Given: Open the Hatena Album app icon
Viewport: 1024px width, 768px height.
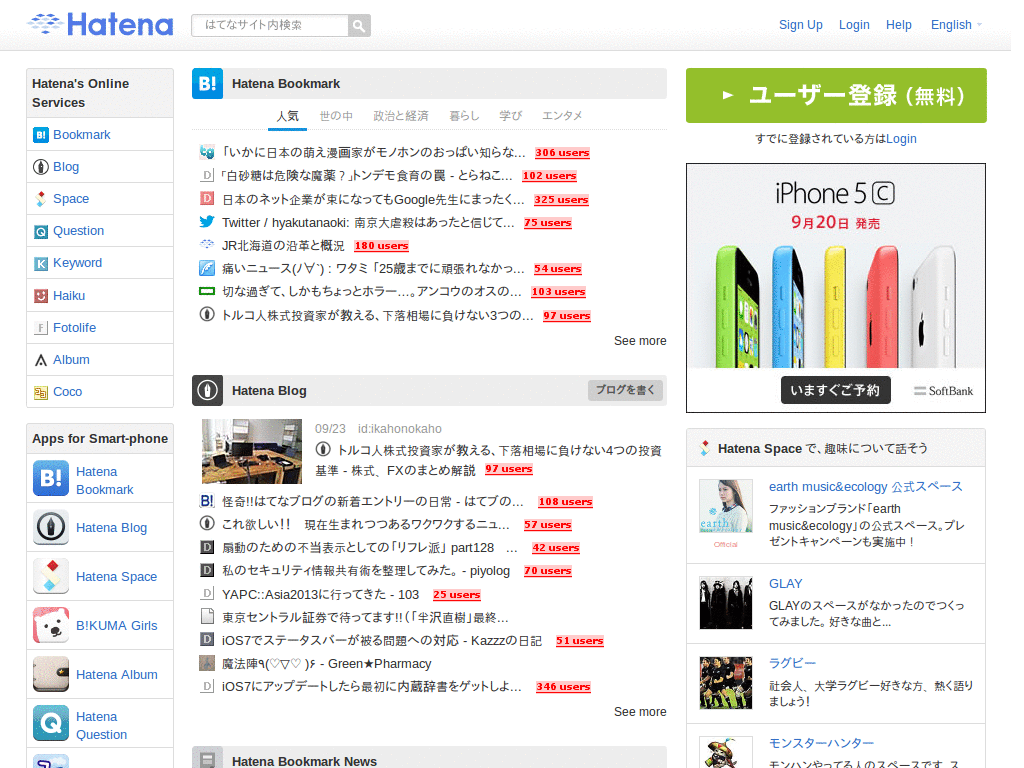Looking at the screenshot, I should coord(51,674).
